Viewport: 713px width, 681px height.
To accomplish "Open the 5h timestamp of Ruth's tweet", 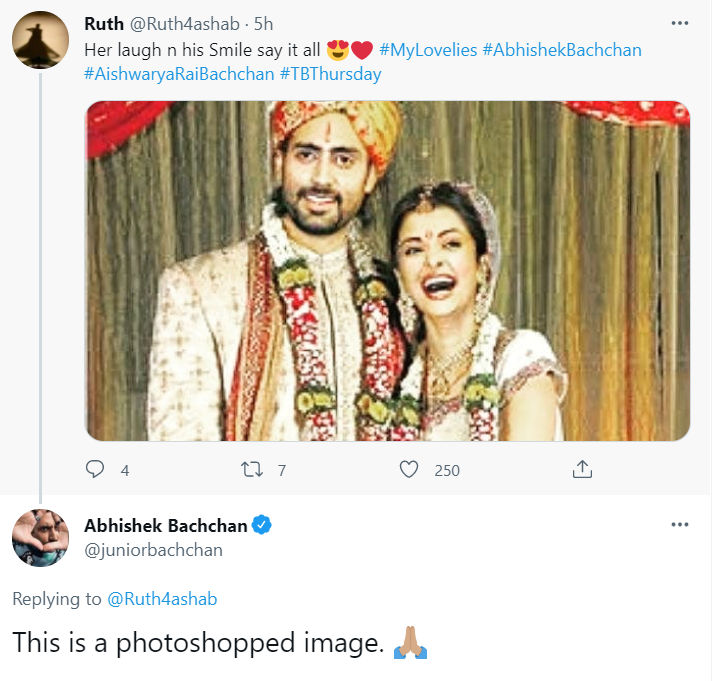I will coord(263,24).
